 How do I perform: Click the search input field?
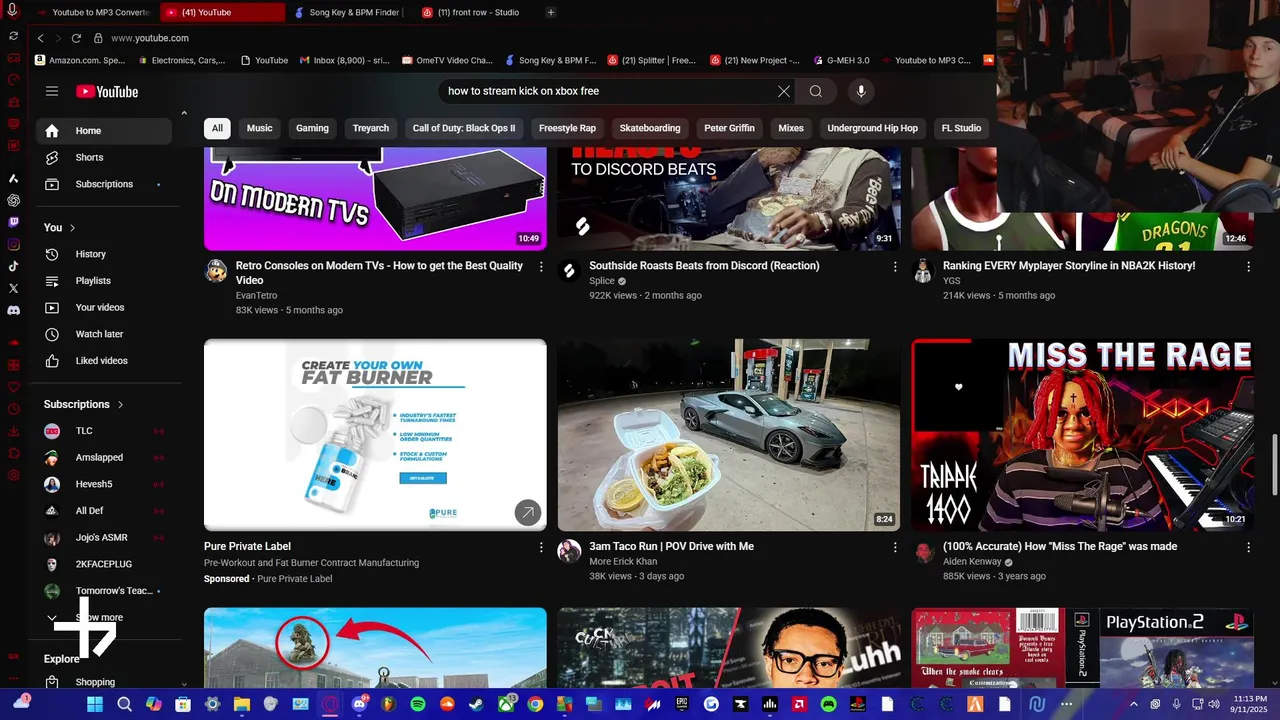(610, 91)
